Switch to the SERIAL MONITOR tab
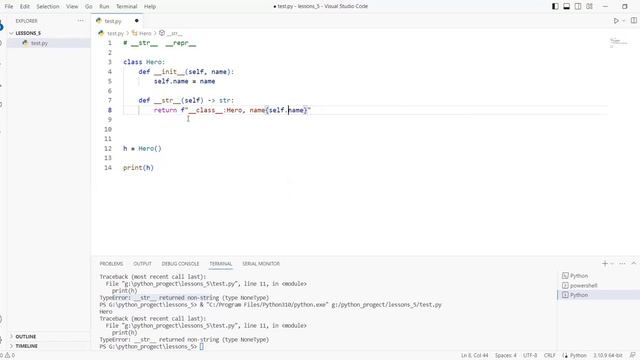 pos(261,264)
